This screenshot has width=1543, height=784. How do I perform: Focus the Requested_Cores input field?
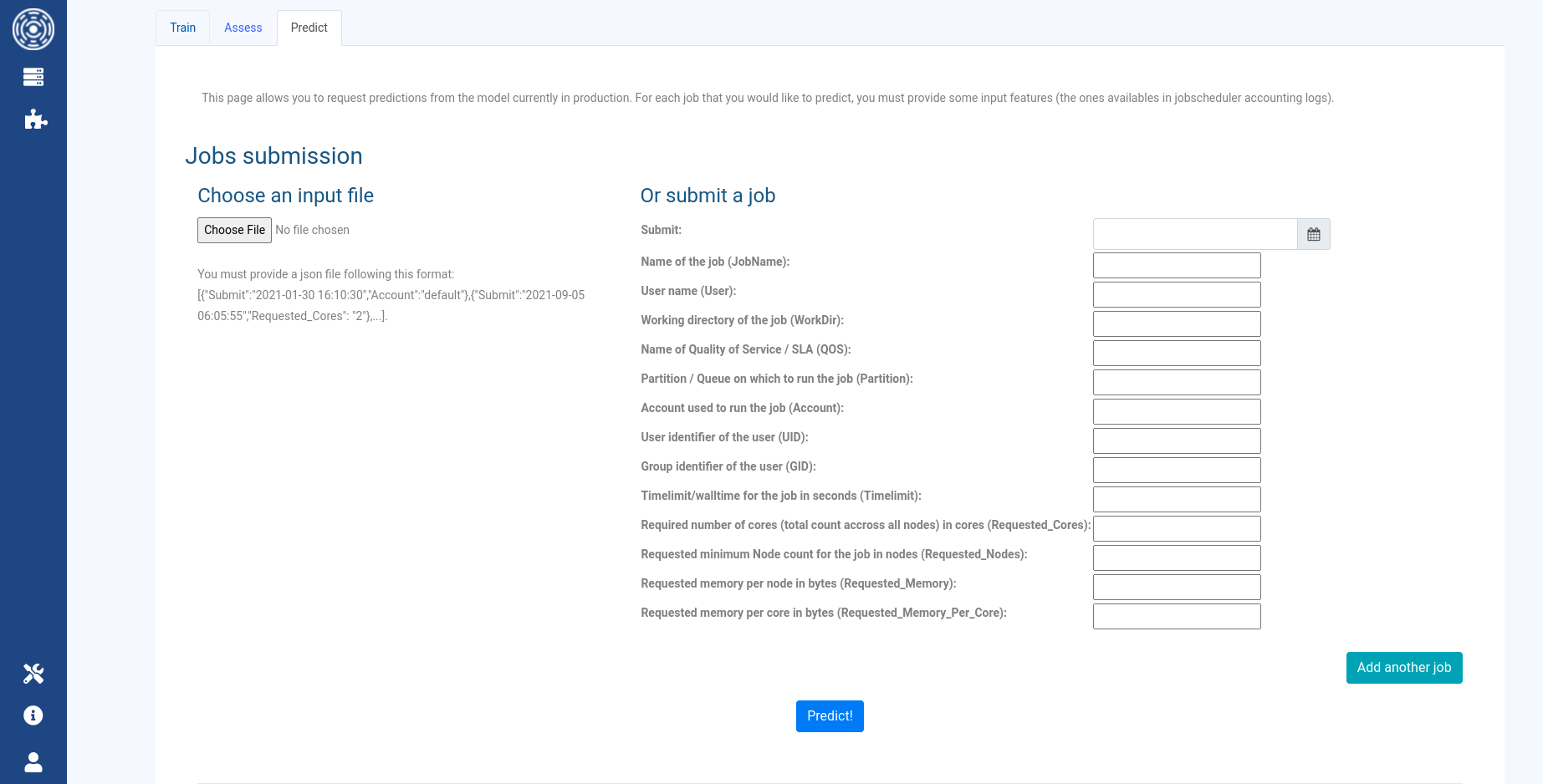pos(1176,529)
